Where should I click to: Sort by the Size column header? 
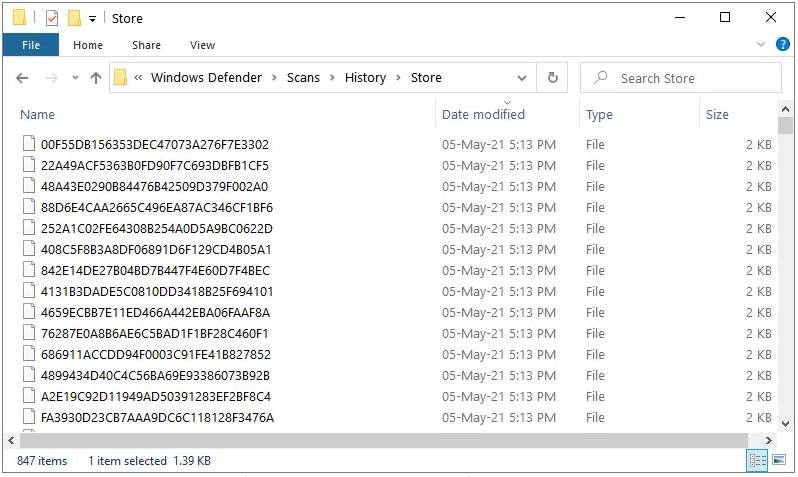(717, 115)
